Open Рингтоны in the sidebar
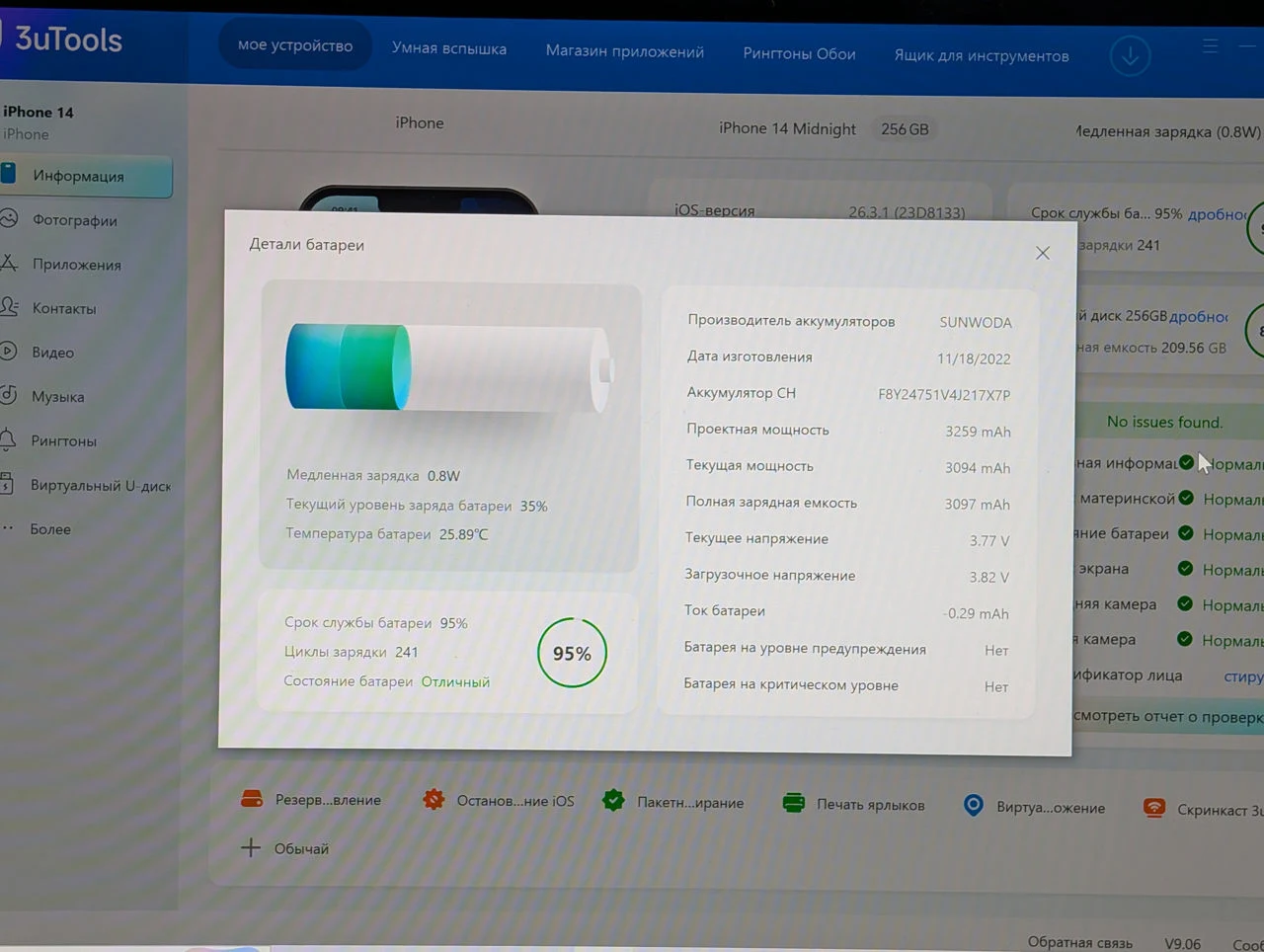Screen dimensions: 1264x952 pyautogui.click(x=63, y=441)
